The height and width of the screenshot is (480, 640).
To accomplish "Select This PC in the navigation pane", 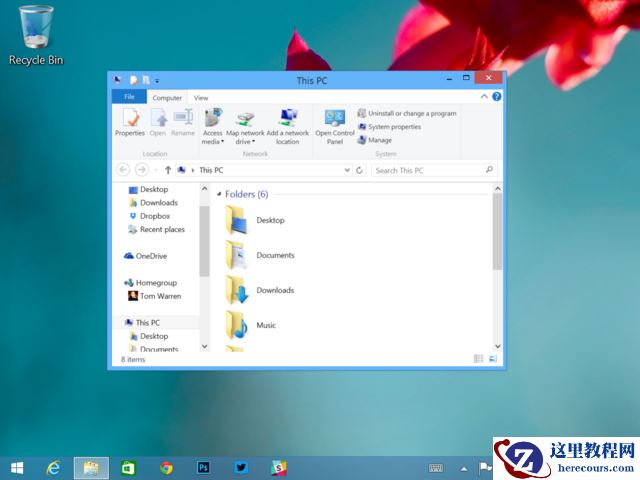I will click(x=142, y=322).
